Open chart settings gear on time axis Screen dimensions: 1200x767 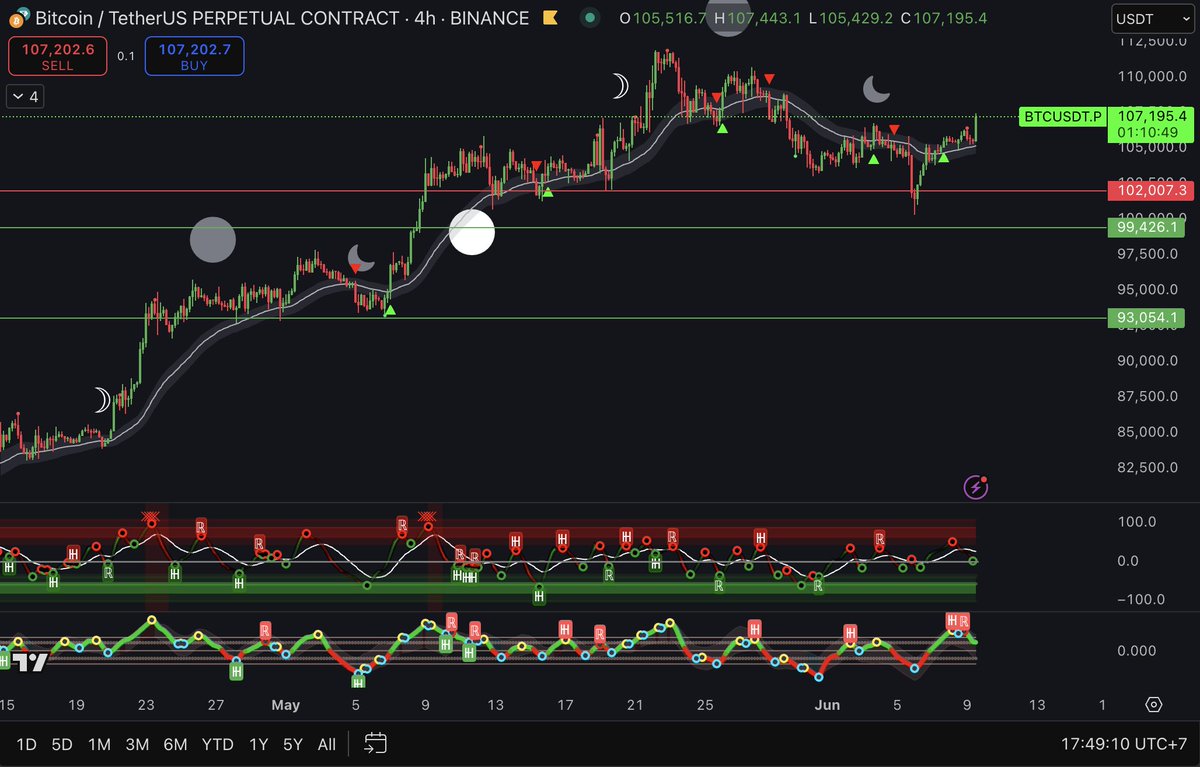point(1153,705)
